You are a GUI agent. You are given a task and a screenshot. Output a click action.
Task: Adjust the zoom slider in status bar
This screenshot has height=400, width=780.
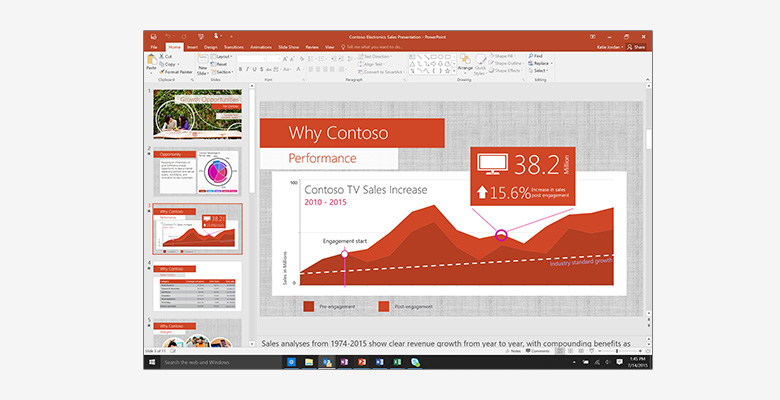(617, 351)
